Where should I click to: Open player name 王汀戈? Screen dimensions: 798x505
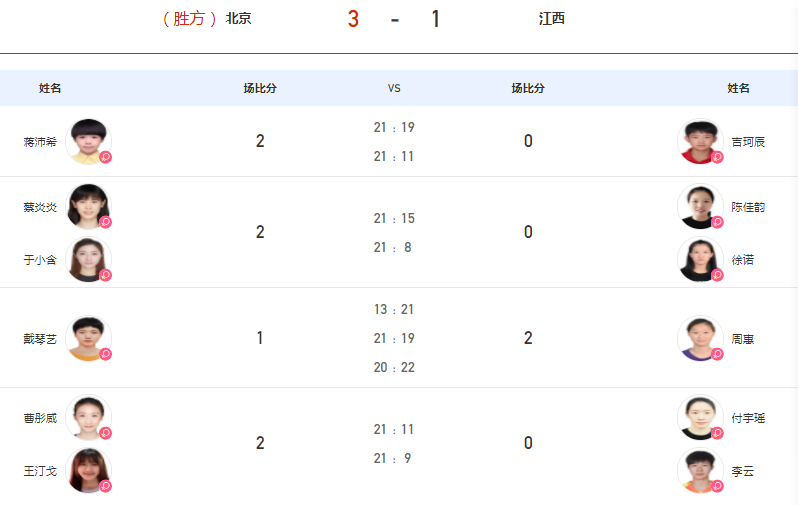coord(40,471)
